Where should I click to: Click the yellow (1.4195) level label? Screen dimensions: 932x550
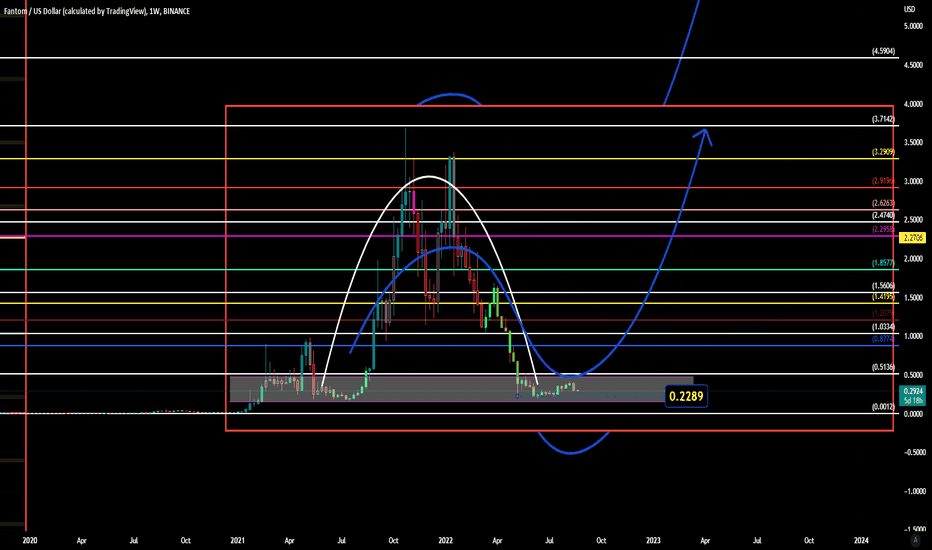[883, 297]
